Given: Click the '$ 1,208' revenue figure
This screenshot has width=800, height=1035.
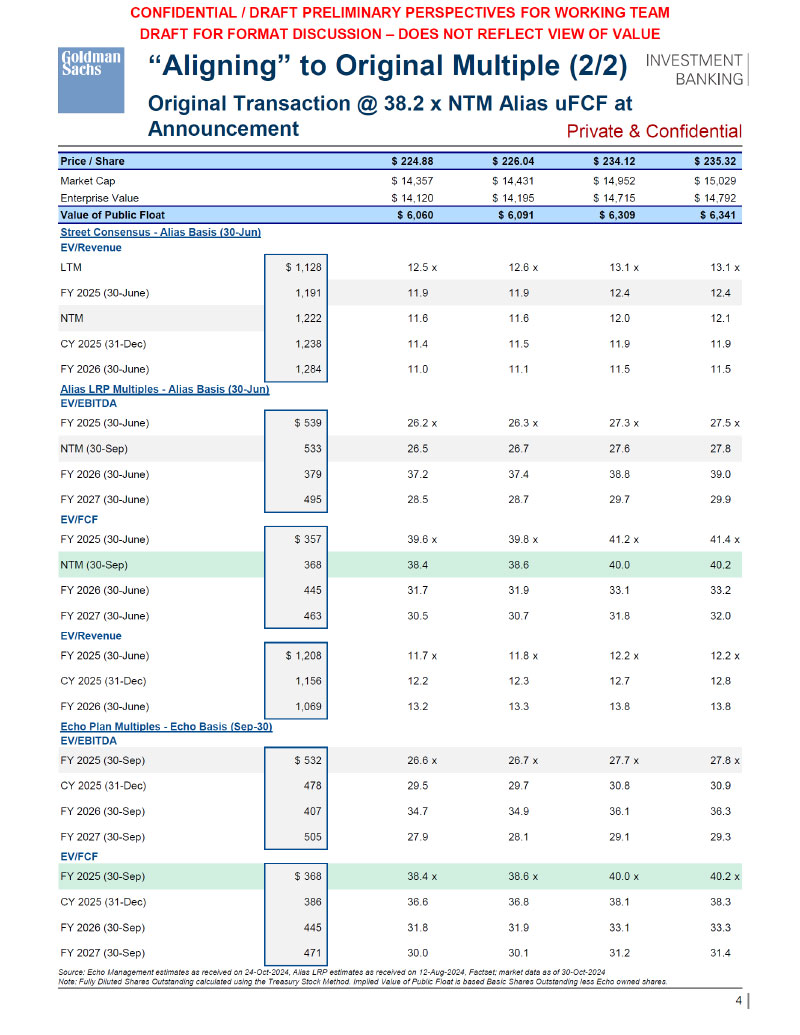Looking at the screenshot, I should tap(304, 655).
